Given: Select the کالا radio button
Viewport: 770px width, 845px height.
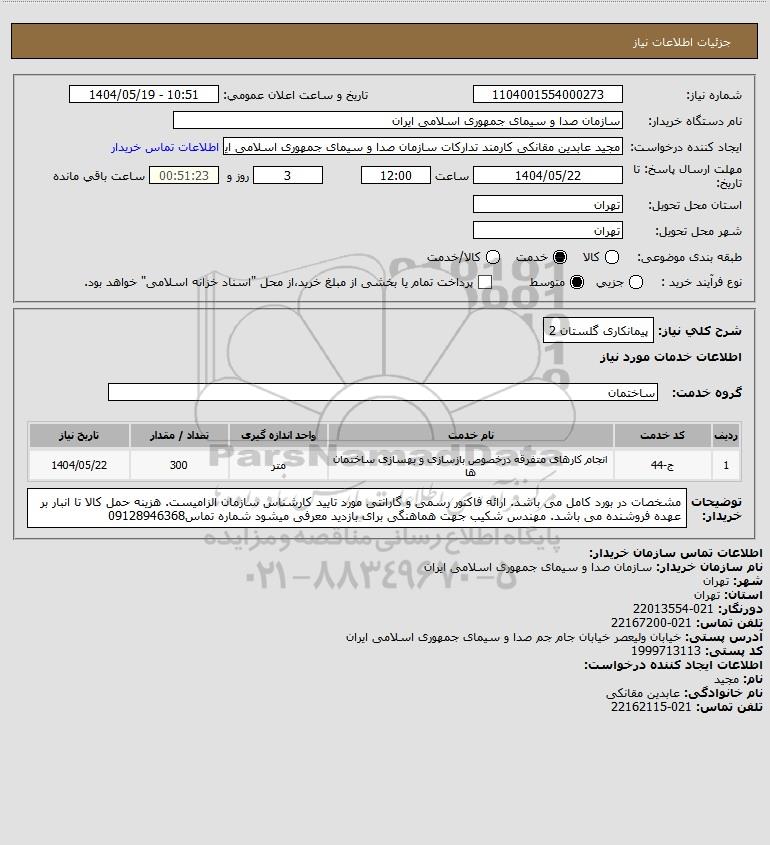Looking at the screenshot, I should [612, 258].
